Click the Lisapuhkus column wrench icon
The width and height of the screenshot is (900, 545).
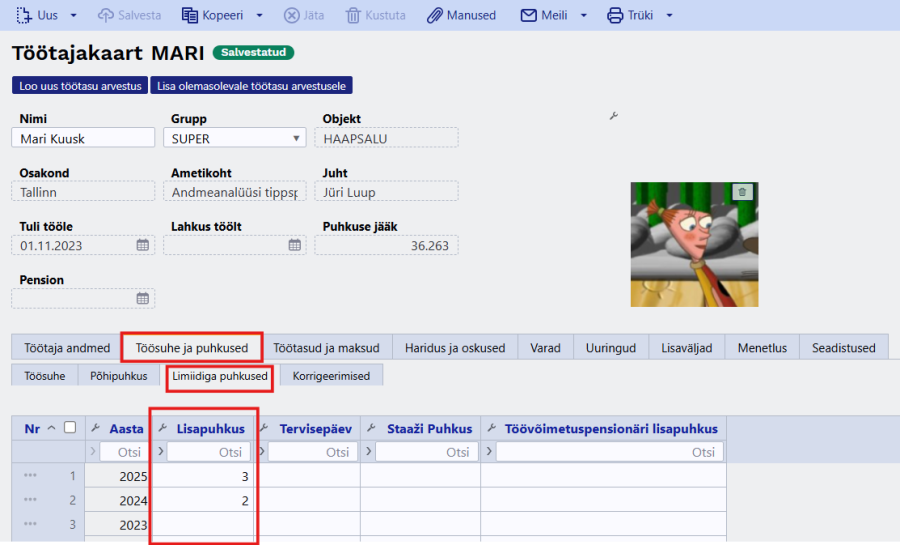pos(163,429)
